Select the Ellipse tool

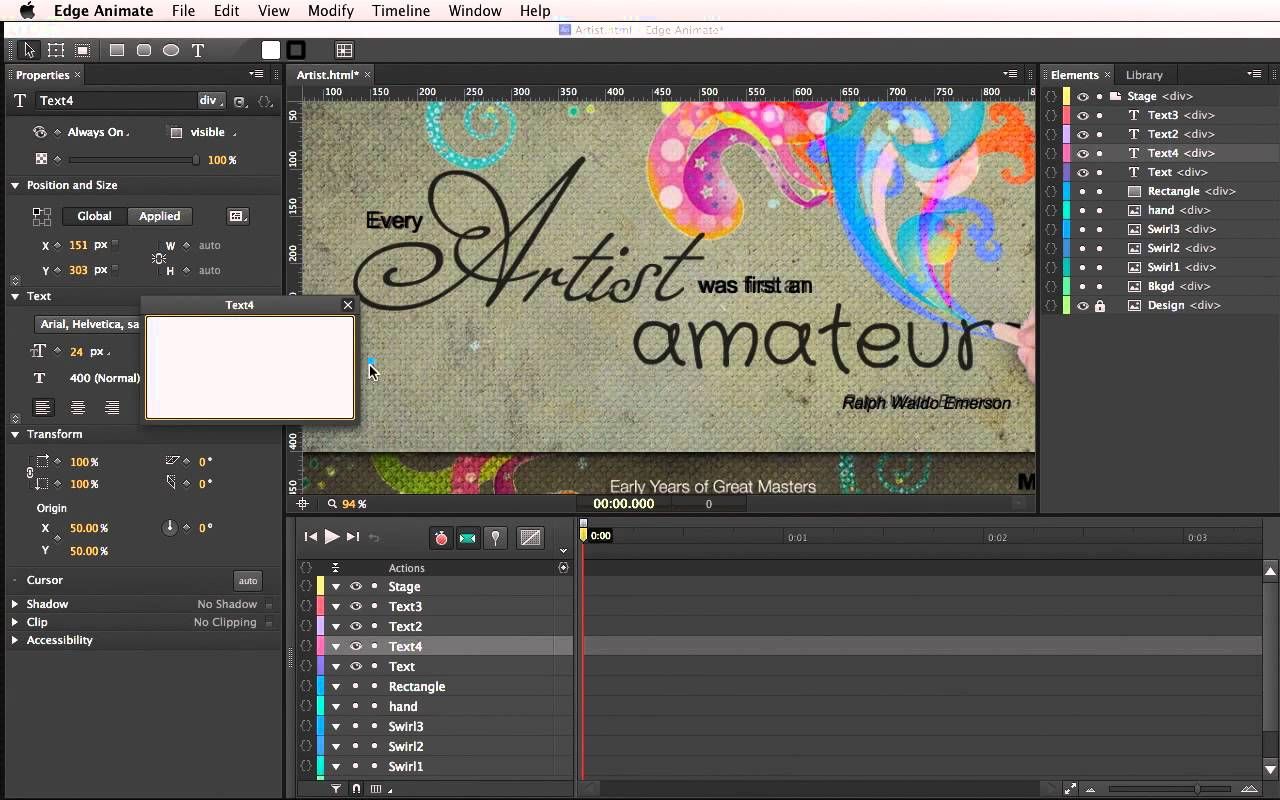[171, 50]
